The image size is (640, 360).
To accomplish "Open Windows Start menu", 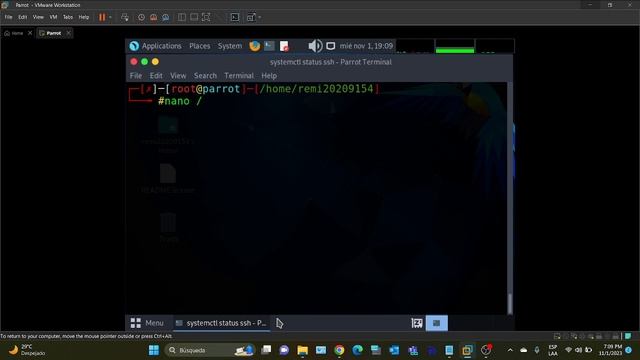I will click(x=154, y=350).
